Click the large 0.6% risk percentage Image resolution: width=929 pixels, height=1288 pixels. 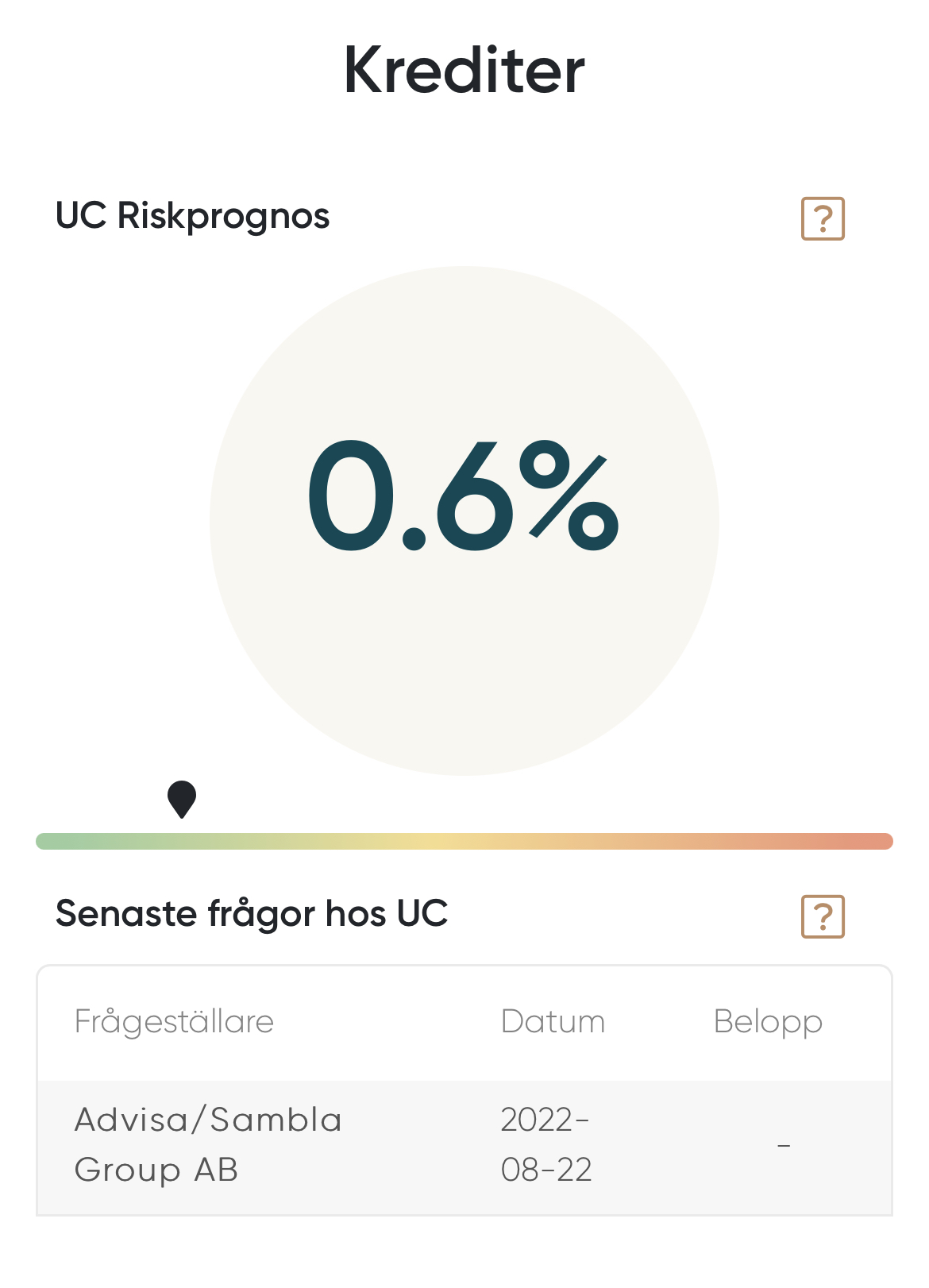tap(463, 496)
